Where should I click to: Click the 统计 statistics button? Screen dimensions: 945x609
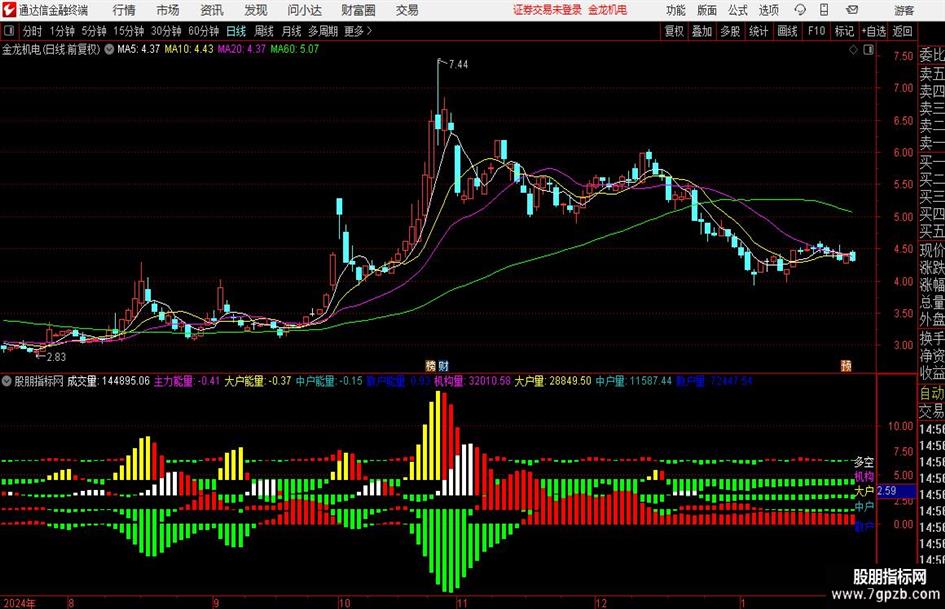click(x=759, y=31)
